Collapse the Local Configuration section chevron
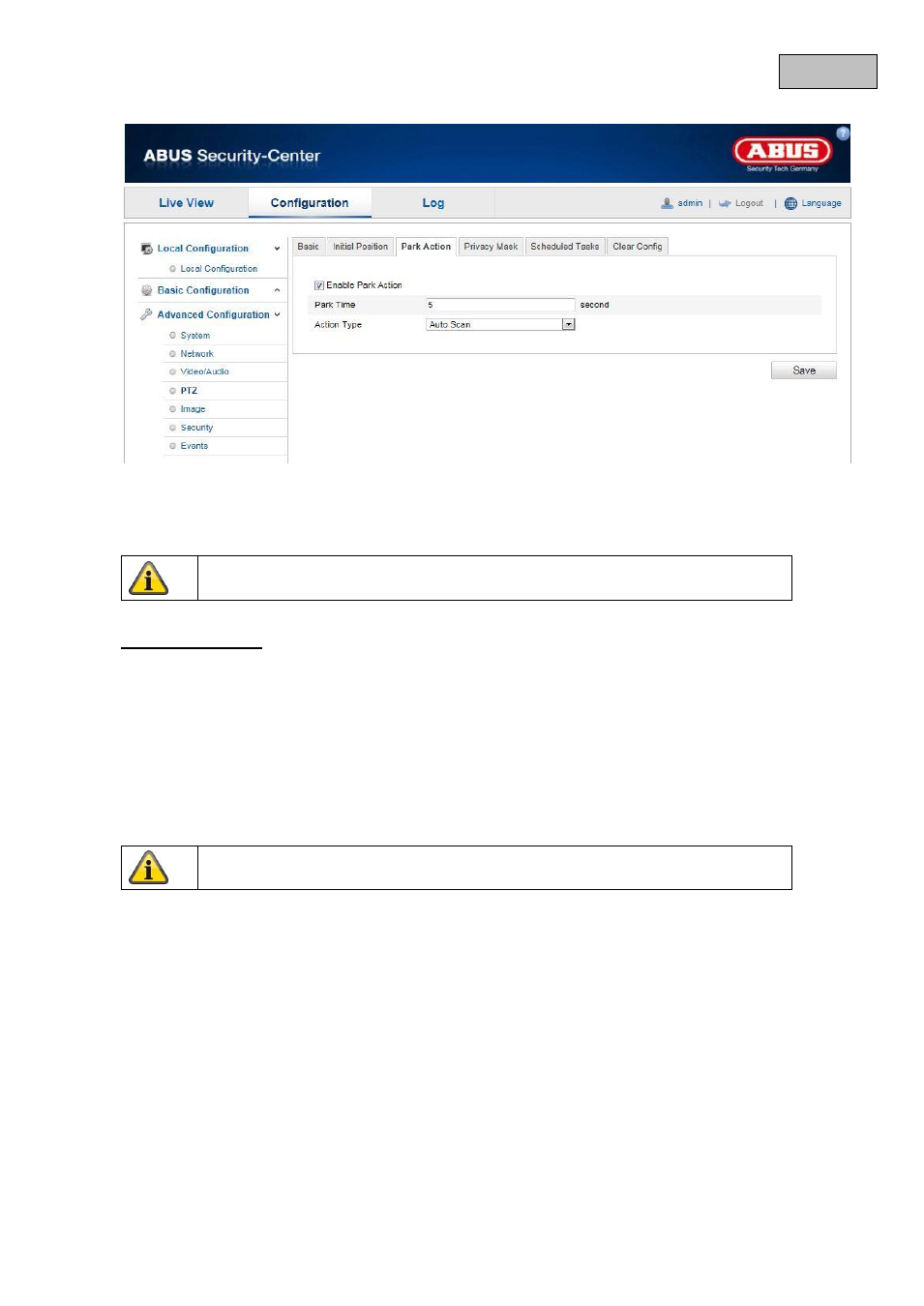The height and width of the screenshot is (1306, 924). tap(277, 249)
